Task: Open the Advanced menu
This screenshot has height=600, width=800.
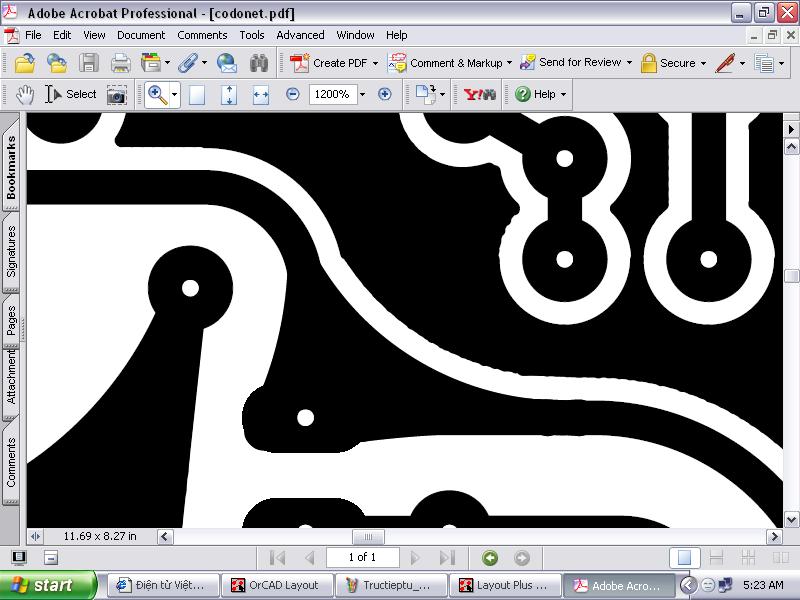Action: click(300, 35)
